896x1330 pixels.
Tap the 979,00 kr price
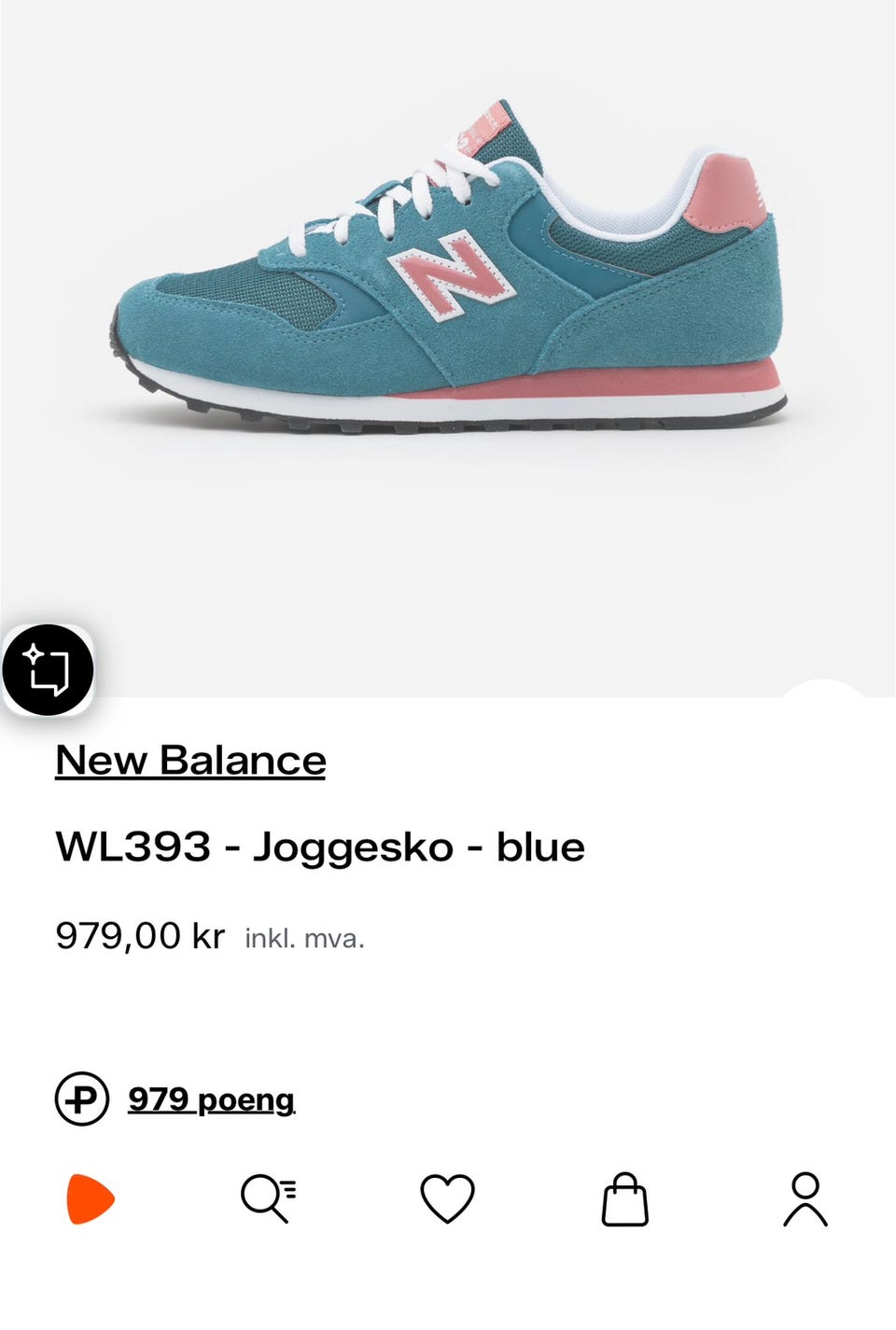[140, 935]
